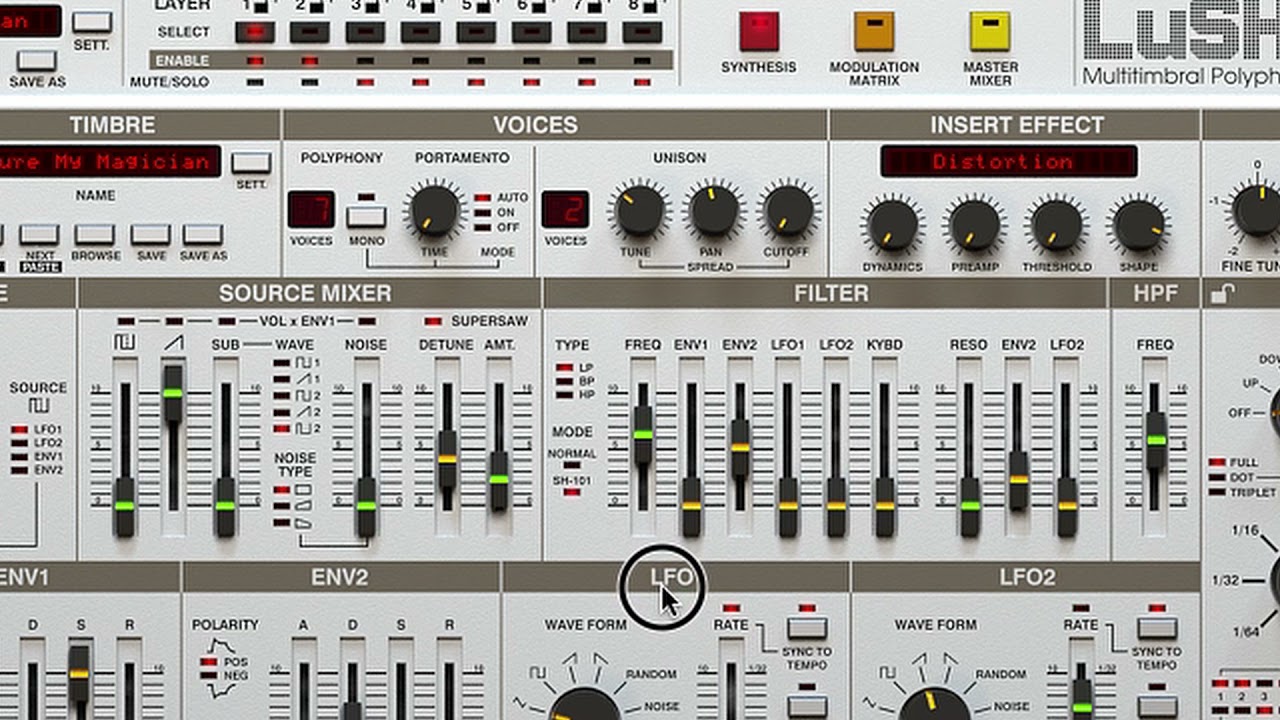Toggle LFO1 SYNC TO TEMPO button
1280x720 pixels.
tap(806, 628)
